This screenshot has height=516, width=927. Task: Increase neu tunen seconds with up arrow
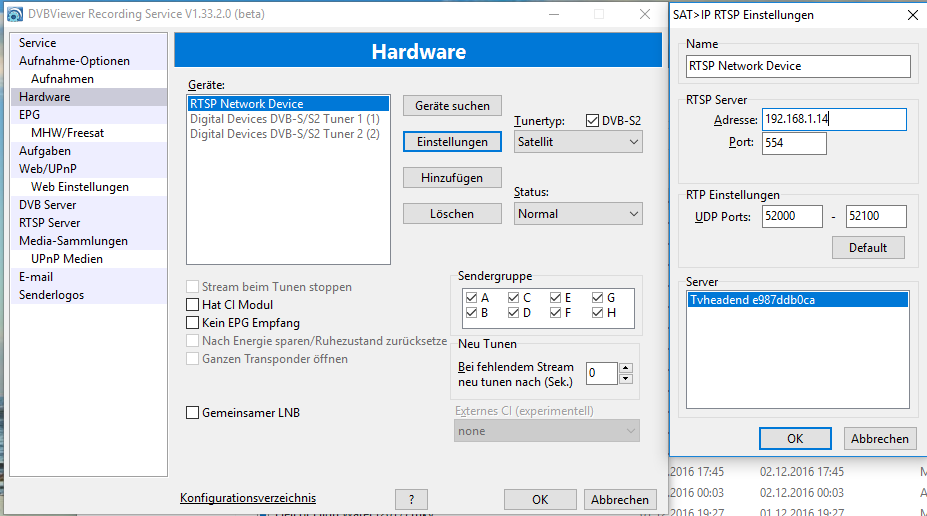click(x=625, y=368)
